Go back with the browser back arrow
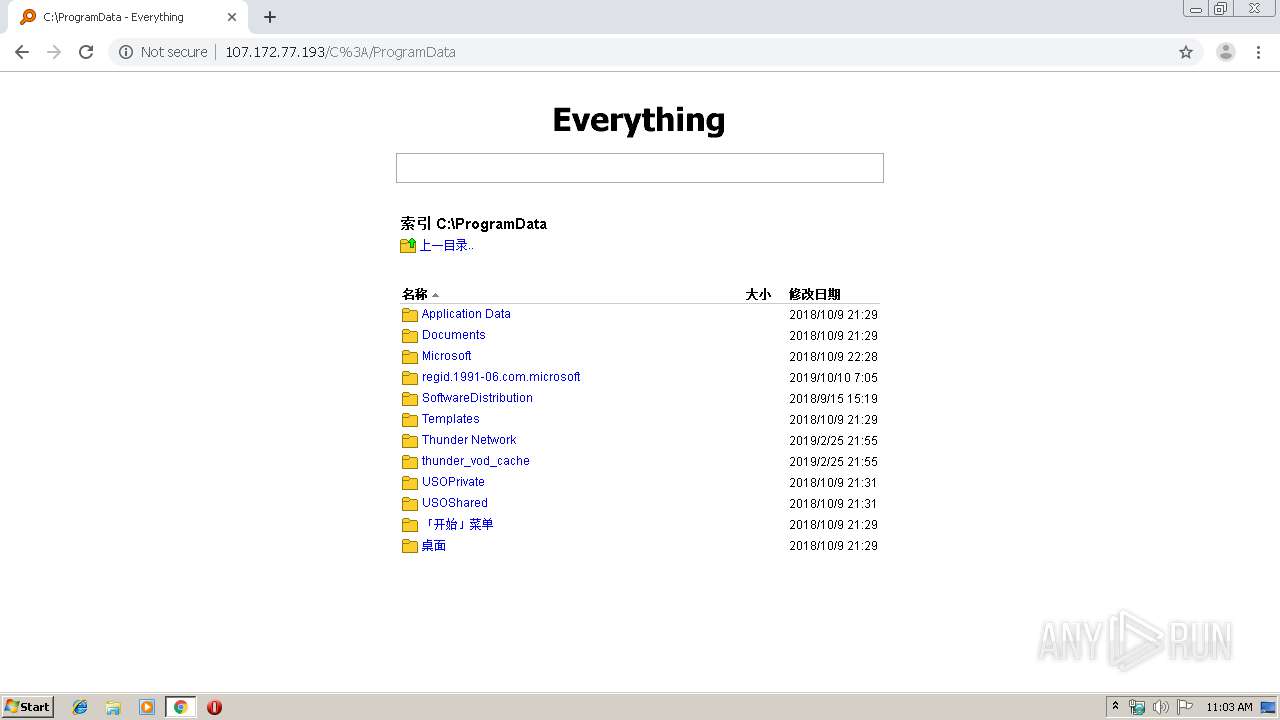The image size is (1280, 720). [x=22, y=52]
